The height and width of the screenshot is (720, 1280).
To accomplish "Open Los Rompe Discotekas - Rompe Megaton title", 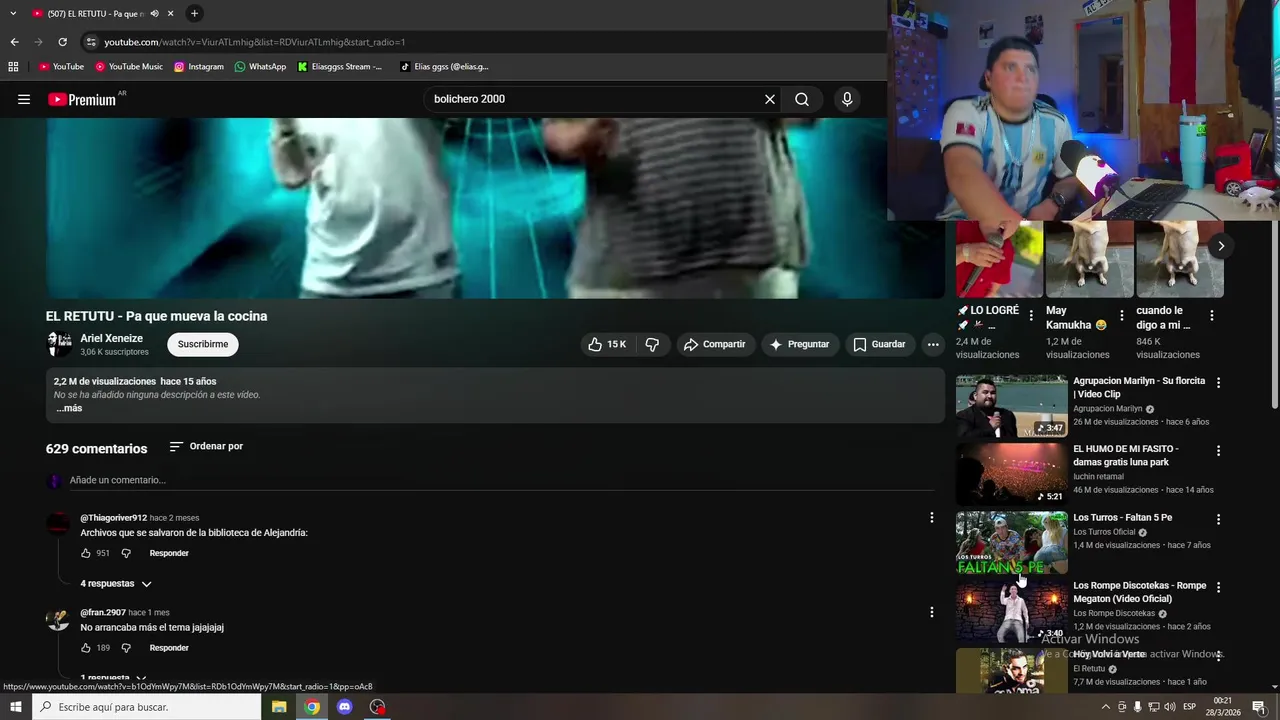I will (1139, 592).
